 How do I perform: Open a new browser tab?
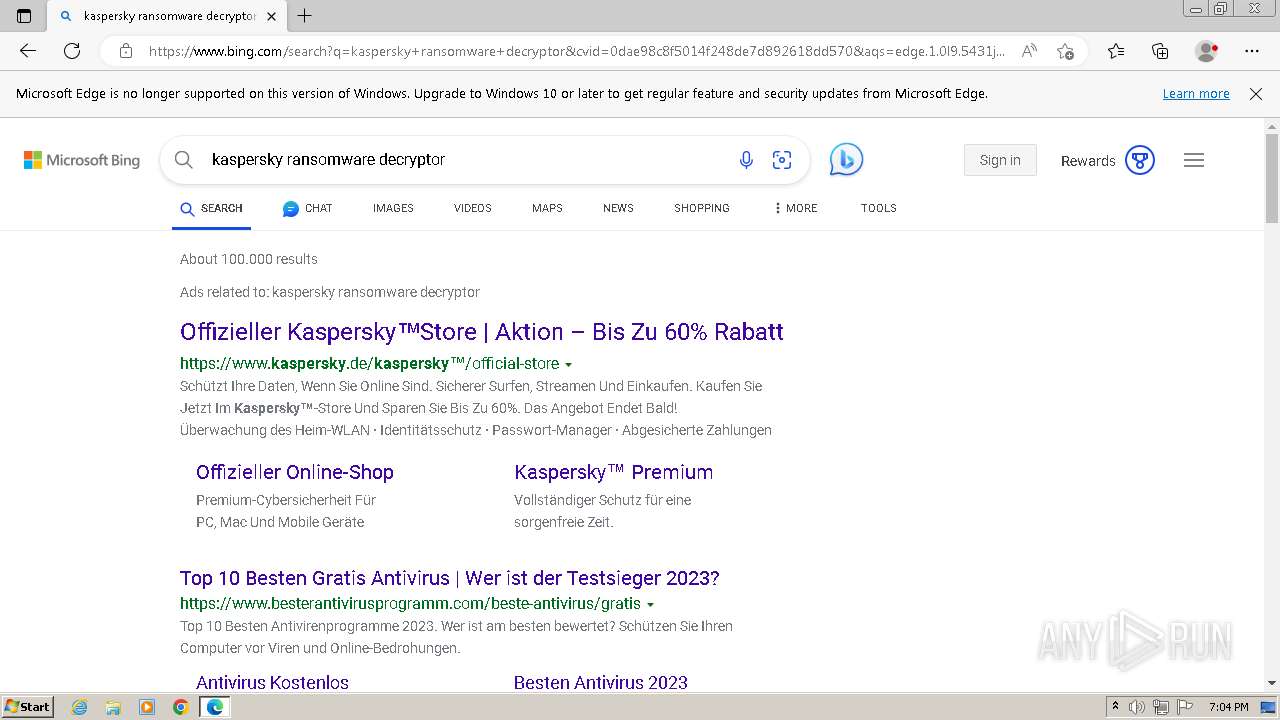click(305, 16)
